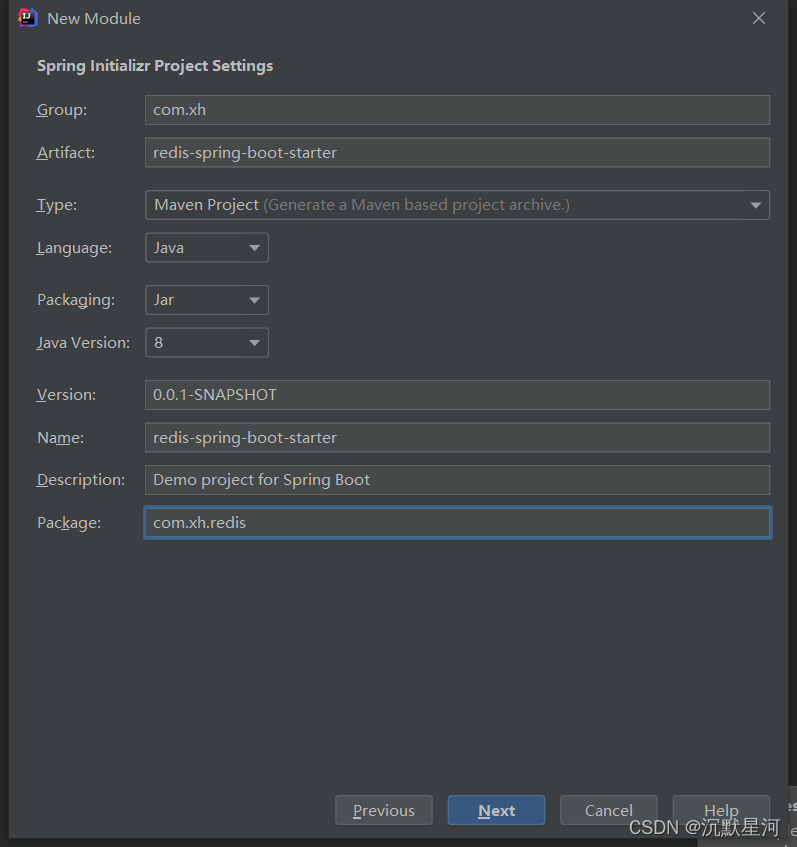Viewport: 797px width, 847px height.
Task: Open the Packaging dropdown set to Jar
Action: pyautogui.click(x=207, y=300)
